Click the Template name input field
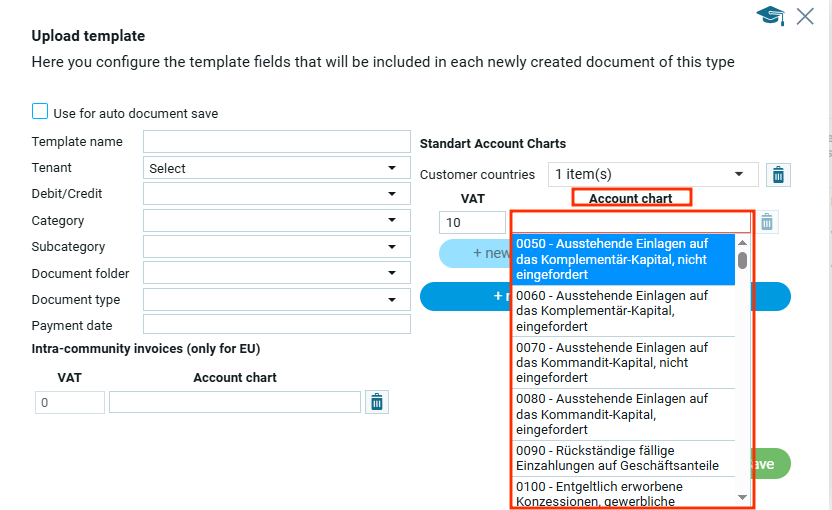Image resolution: width=832 pixels, height=510 pixels. [276, 141]
